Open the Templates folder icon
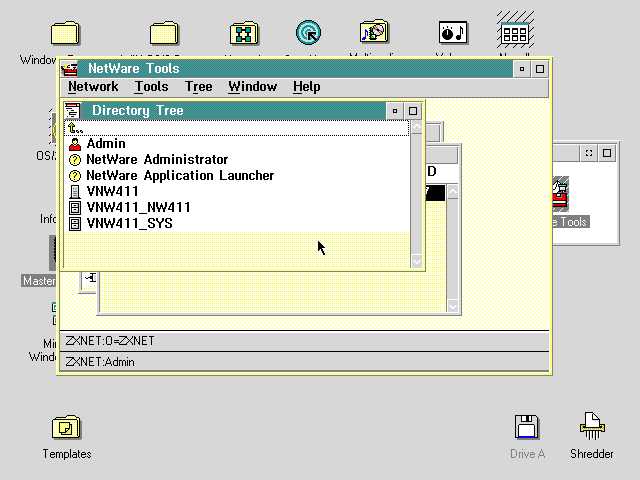 pyautogui.click(x=67, y=427)
